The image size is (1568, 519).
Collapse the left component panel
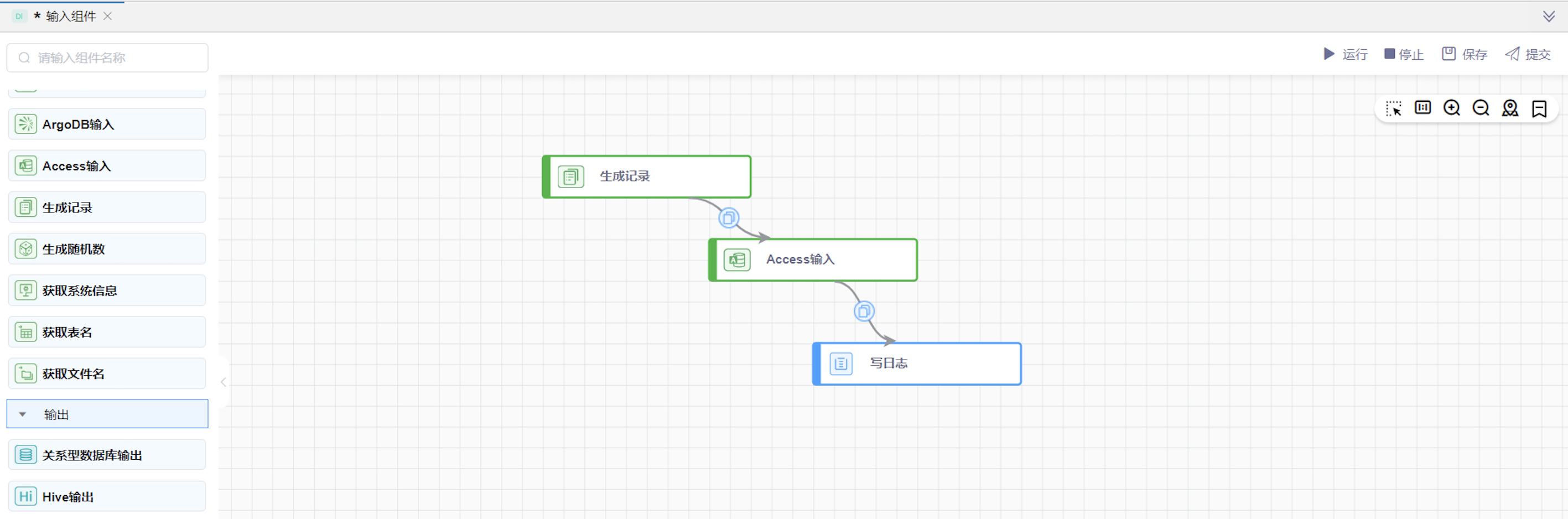224,382
